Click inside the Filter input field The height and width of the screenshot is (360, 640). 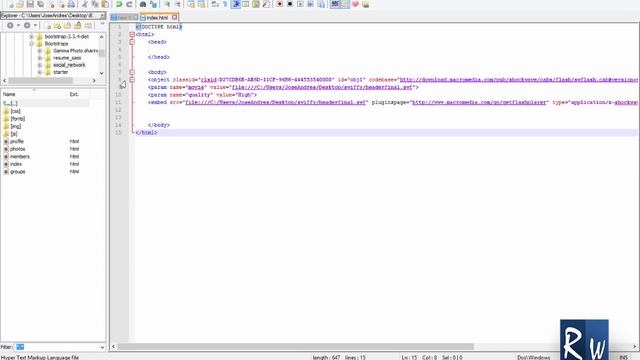point(57,347)
